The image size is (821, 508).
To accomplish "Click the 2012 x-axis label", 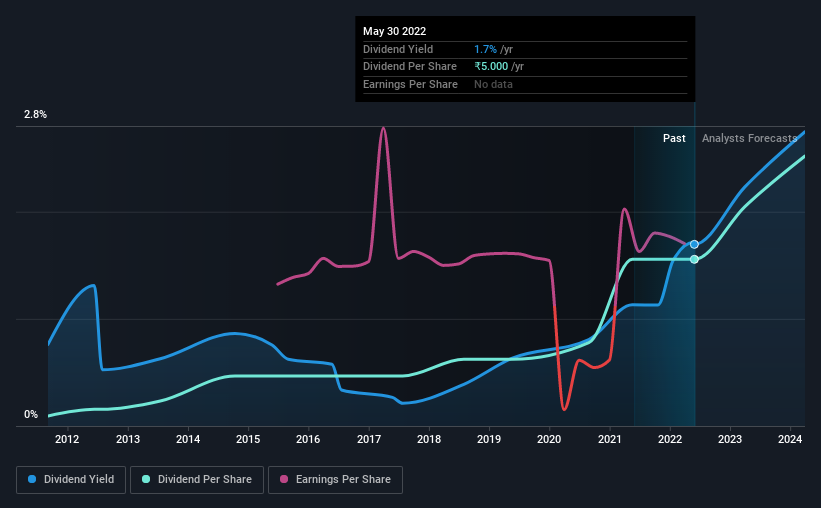I will click(x=67, y=439).
